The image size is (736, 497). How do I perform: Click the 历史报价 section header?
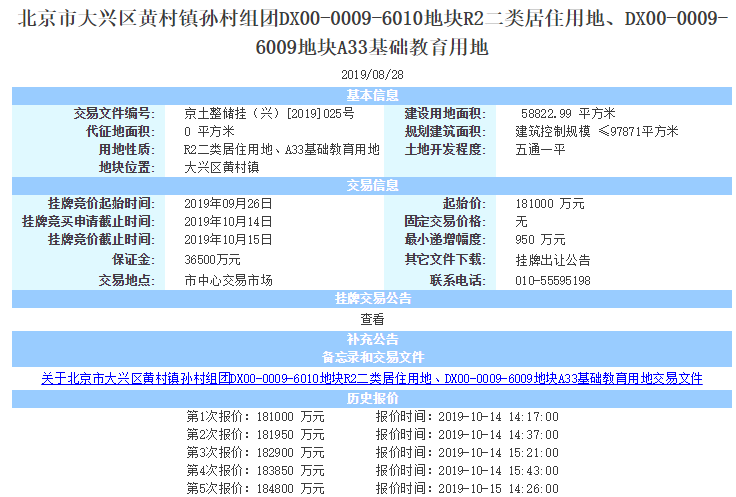click(x=372, y=398)
